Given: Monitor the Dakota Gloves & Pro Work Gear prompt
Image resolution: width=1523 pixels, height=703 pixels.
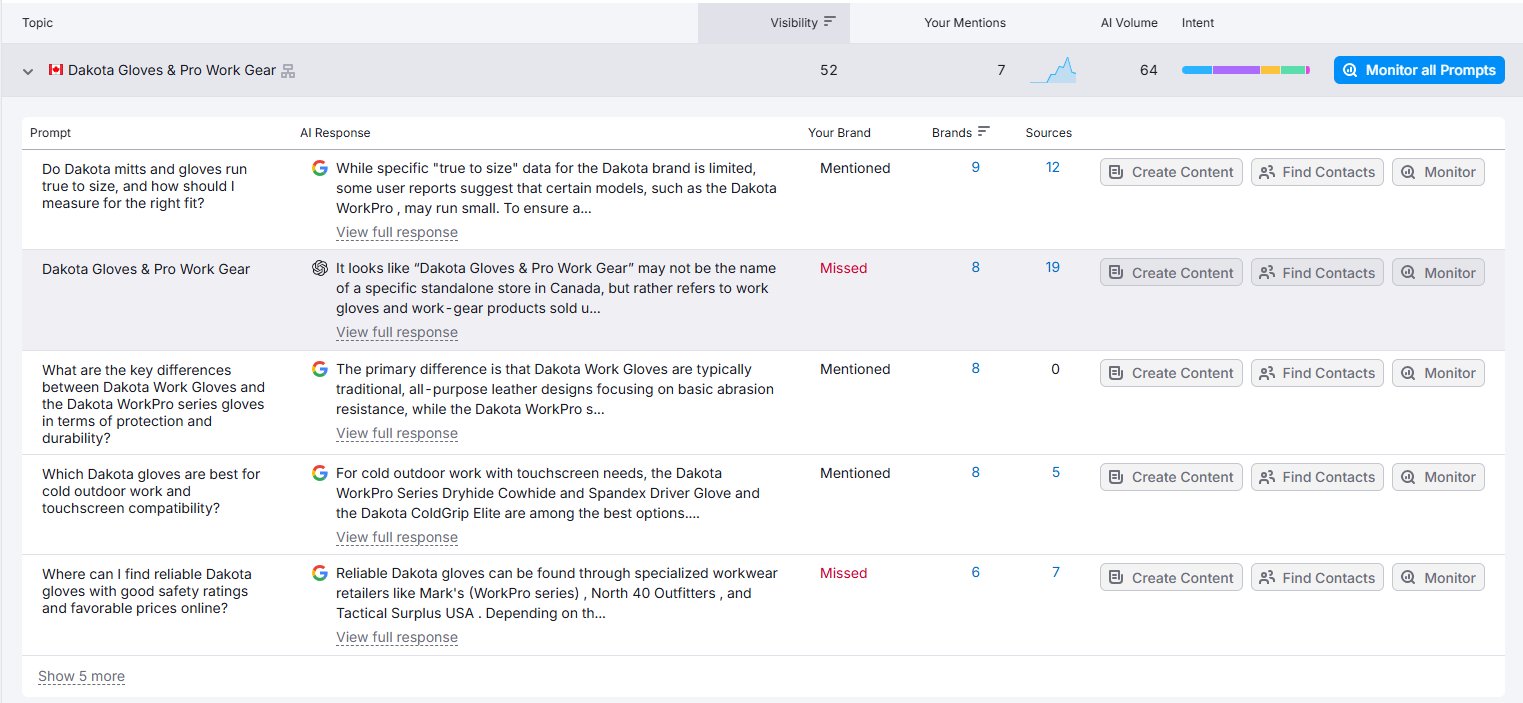Looking at the screenshot, I should click(1438, 273).
